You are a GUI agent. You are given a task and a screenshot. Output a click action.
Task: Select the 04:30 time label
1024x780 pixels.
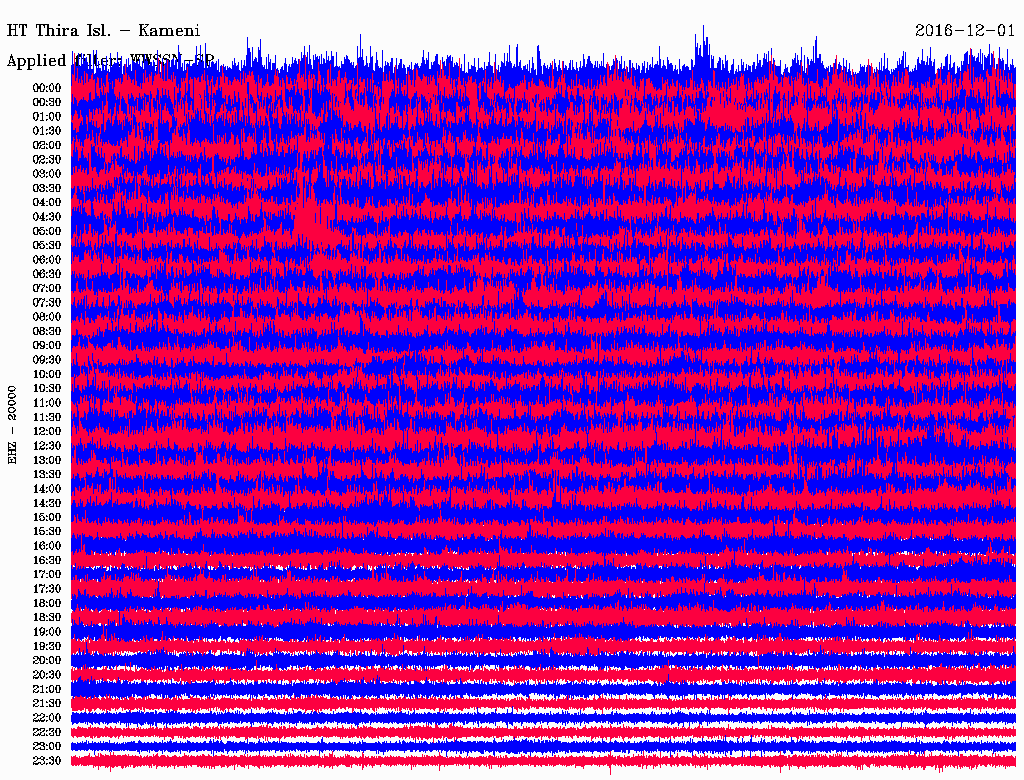(47, 217)
